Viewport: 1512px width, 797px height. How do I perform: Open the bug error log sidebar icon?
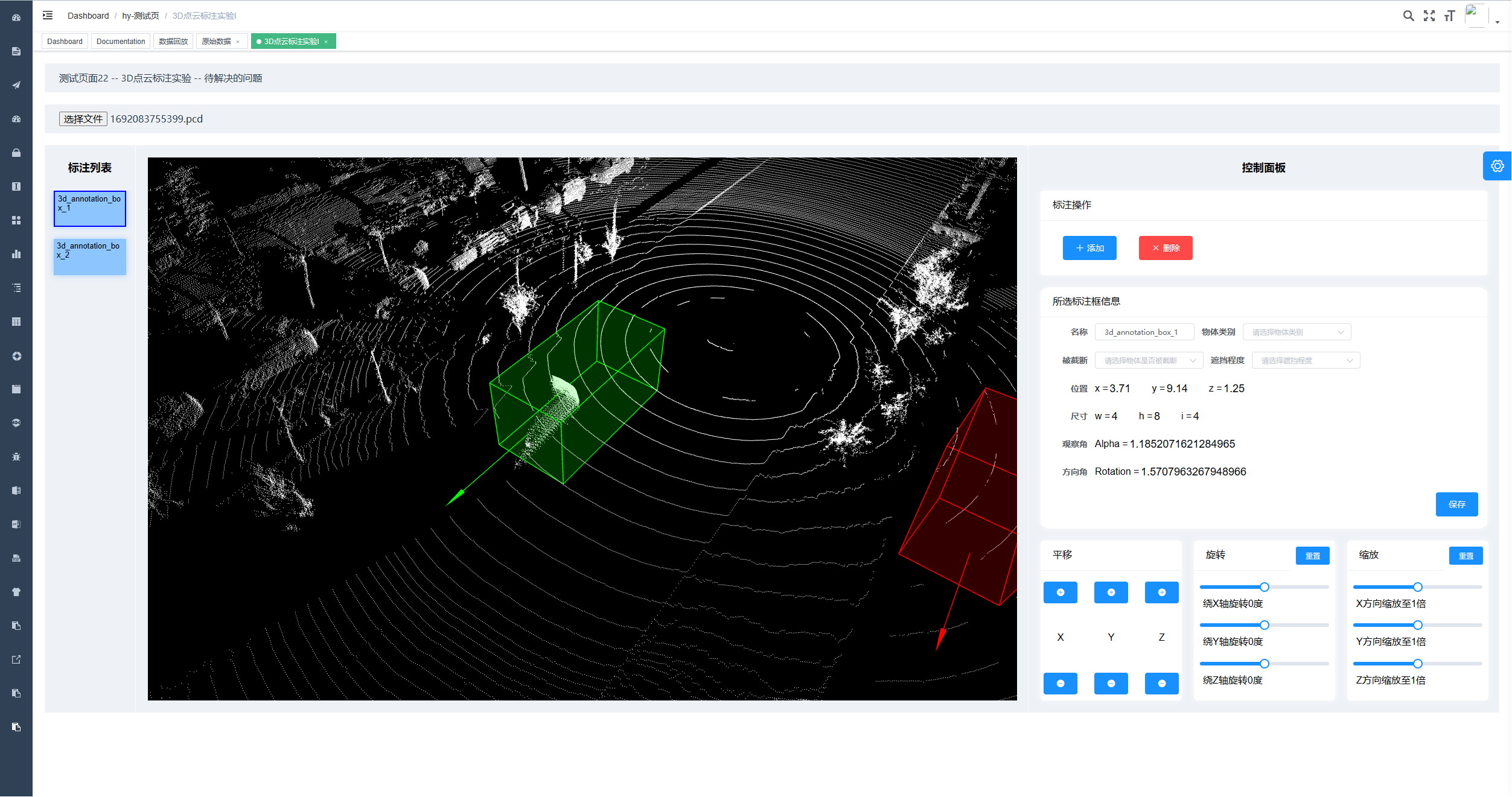[x=16, y=457]
